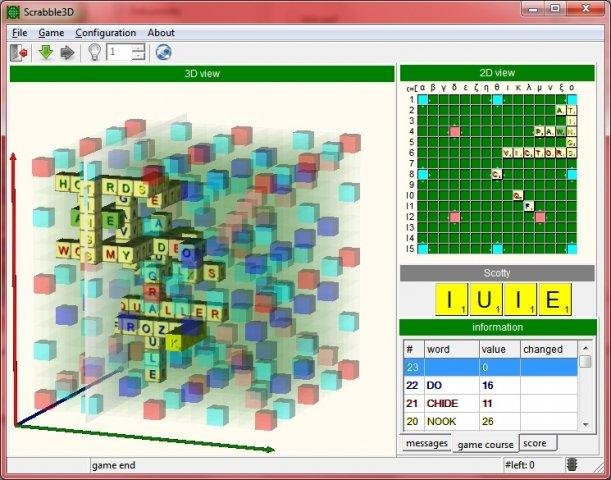Switch to the messages tab
611x480 pixels.
[x=427, y=443]
